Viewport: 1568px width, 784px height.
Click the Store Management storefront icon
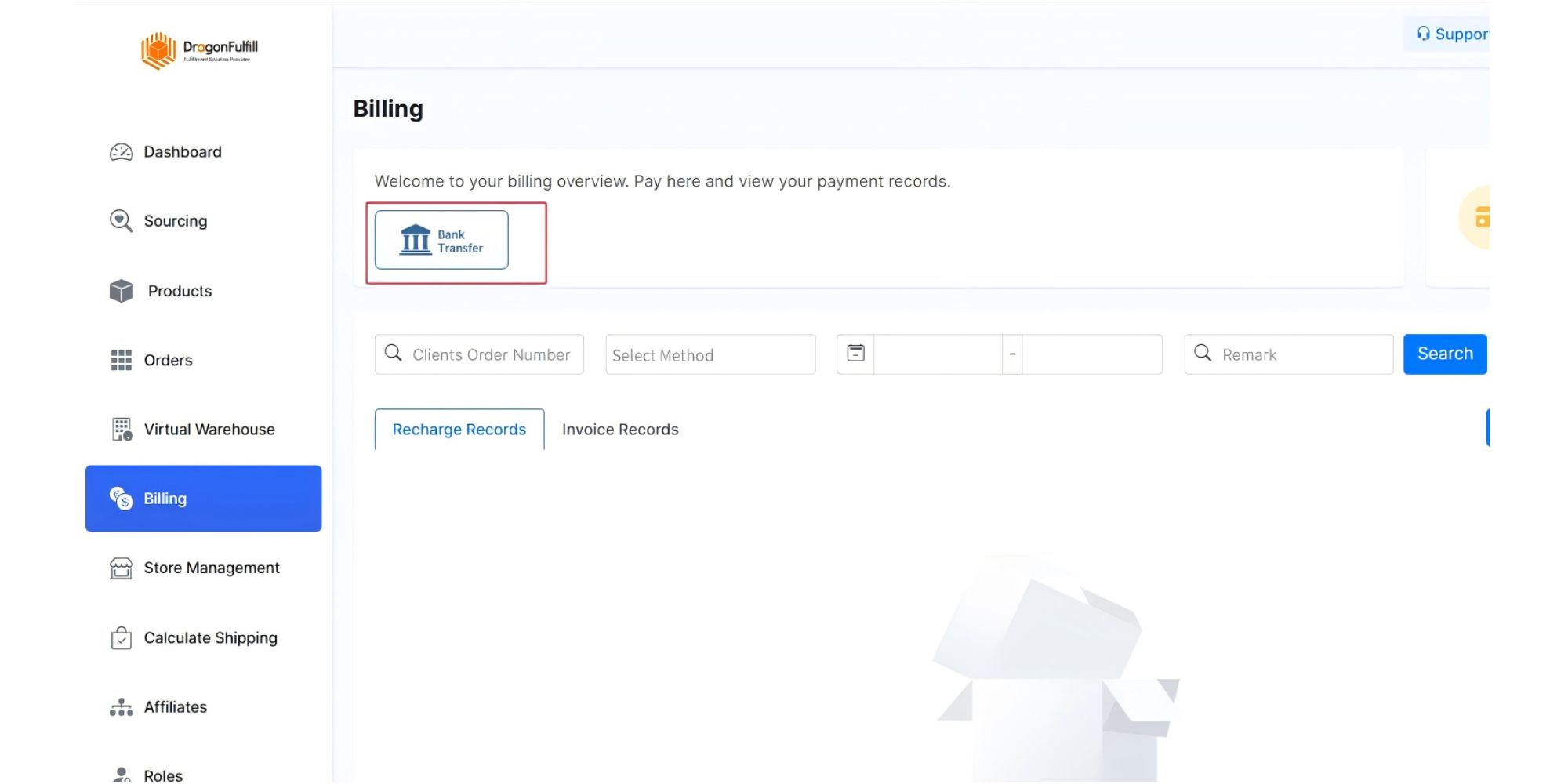121,568
